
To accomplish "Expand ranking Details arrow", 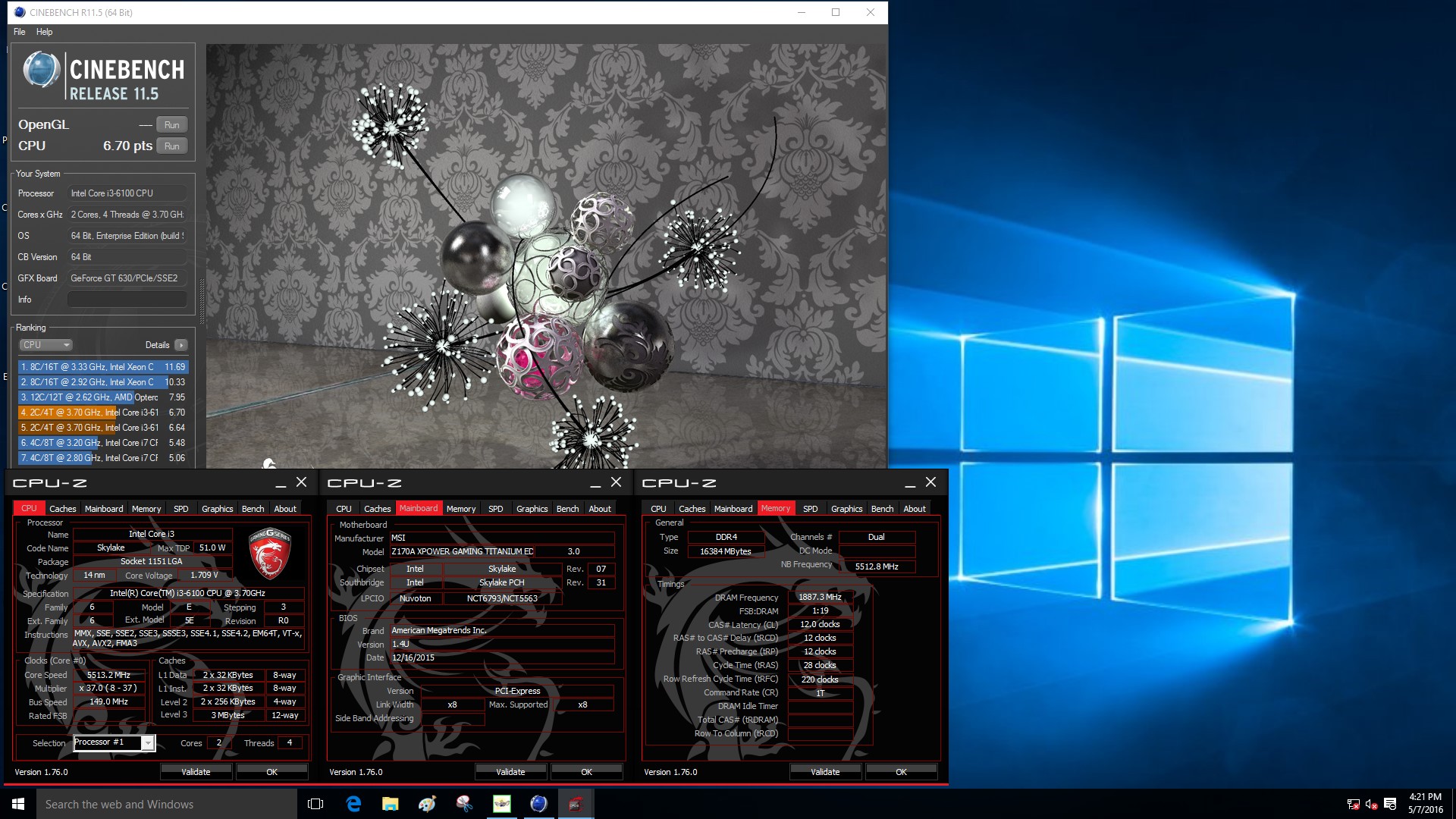I will (x=181, y=345).
